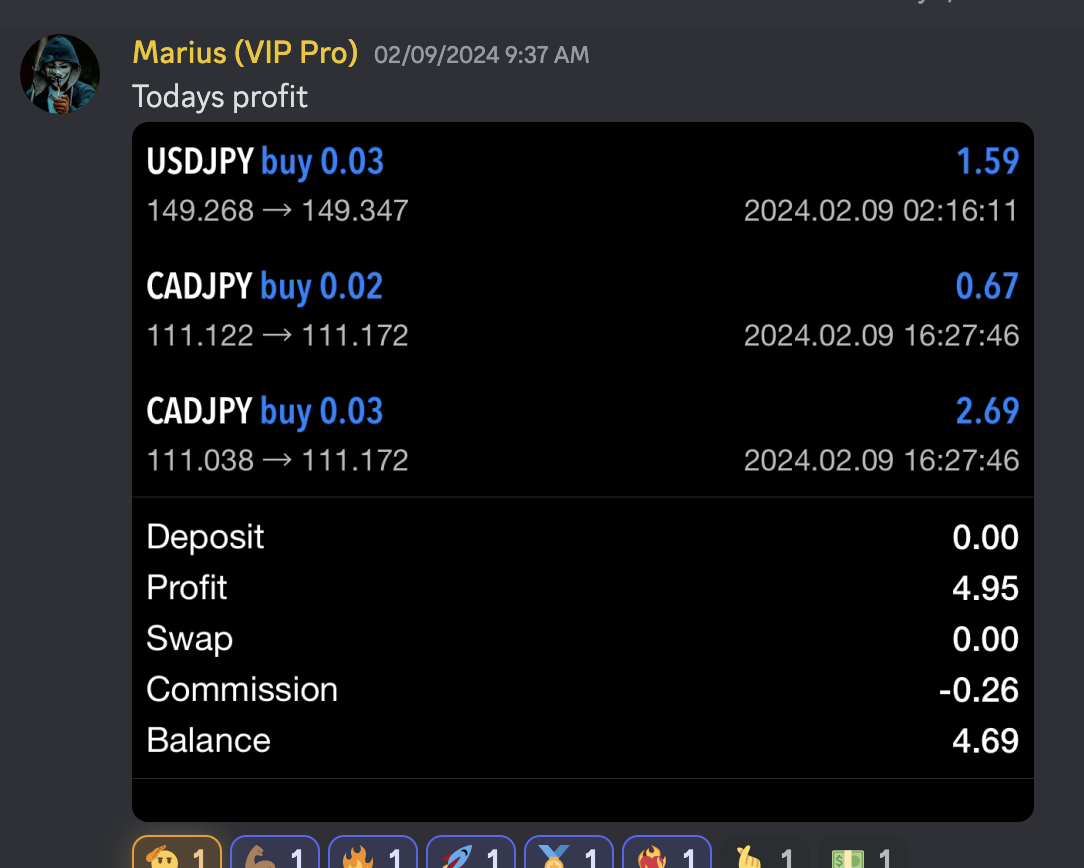Toggle off the highlighted cowboy reaction

[x=176, y=857]
